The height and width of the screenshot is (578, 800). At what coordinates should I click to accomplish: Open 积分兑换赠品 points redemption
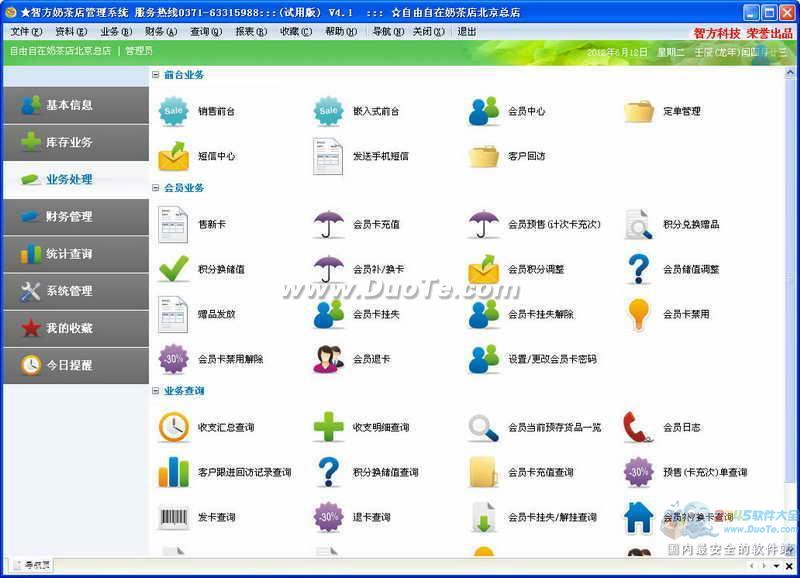639,224
